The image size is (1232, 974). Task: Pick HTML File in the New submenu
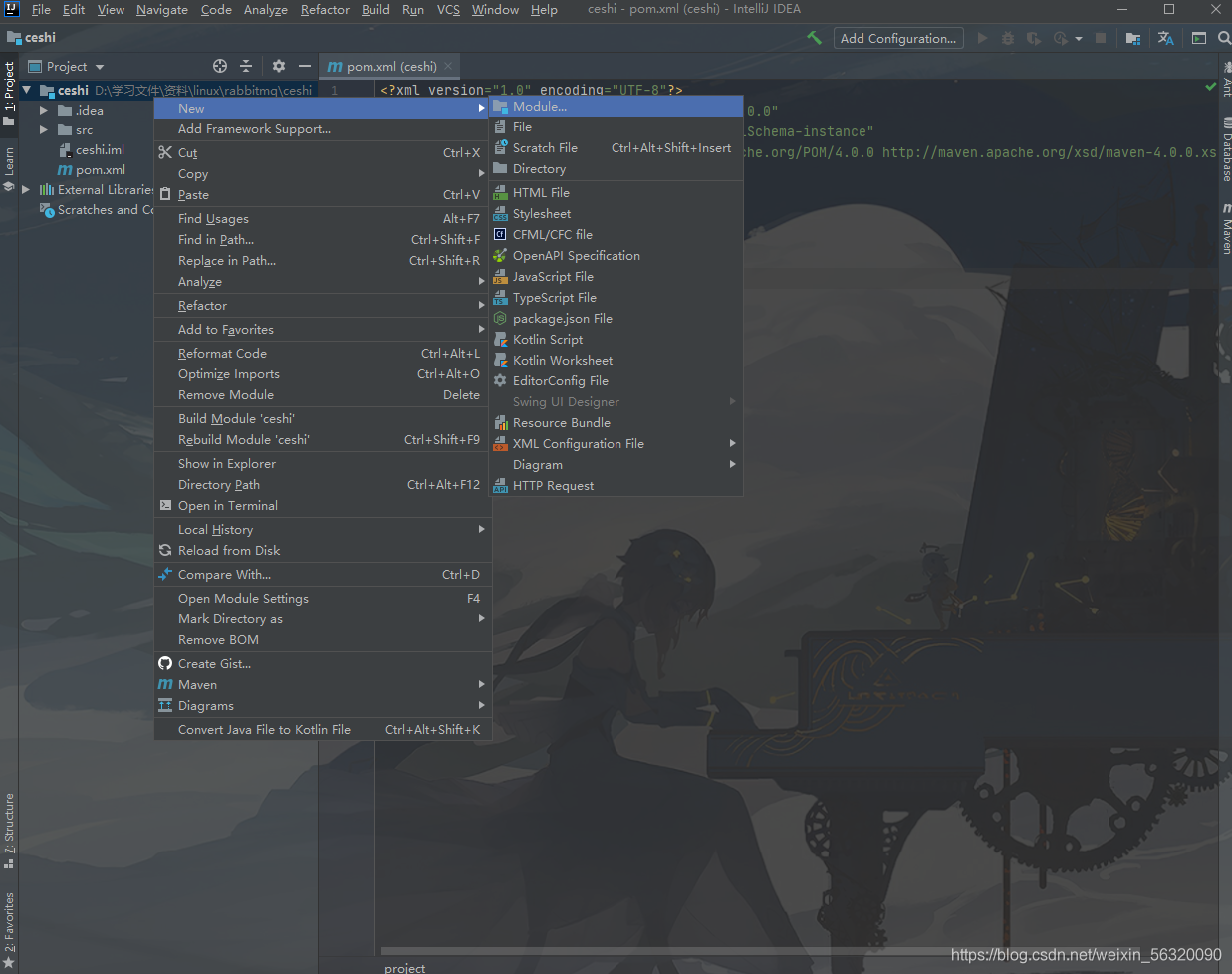click(617, 193)
